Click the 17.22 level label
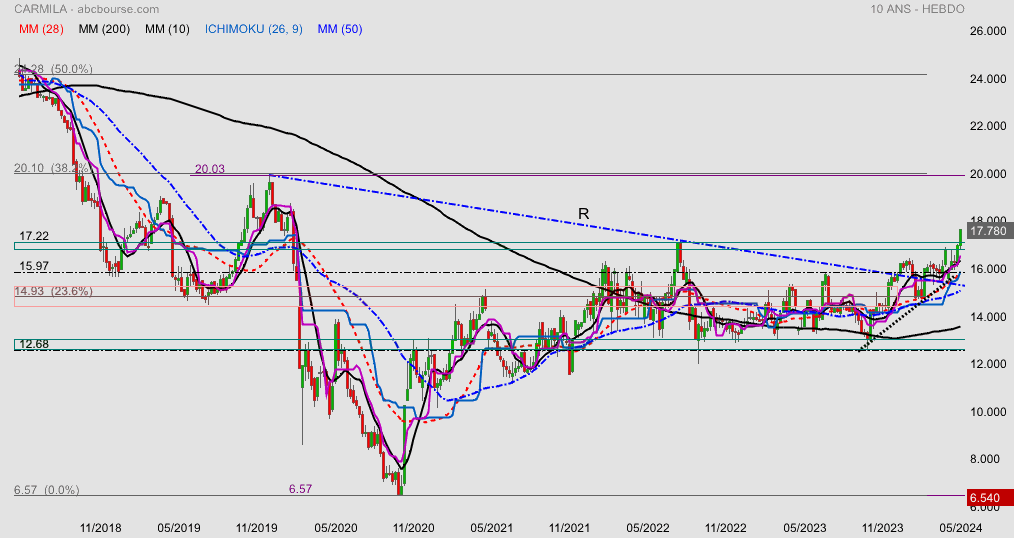 [x=34, y=236]
